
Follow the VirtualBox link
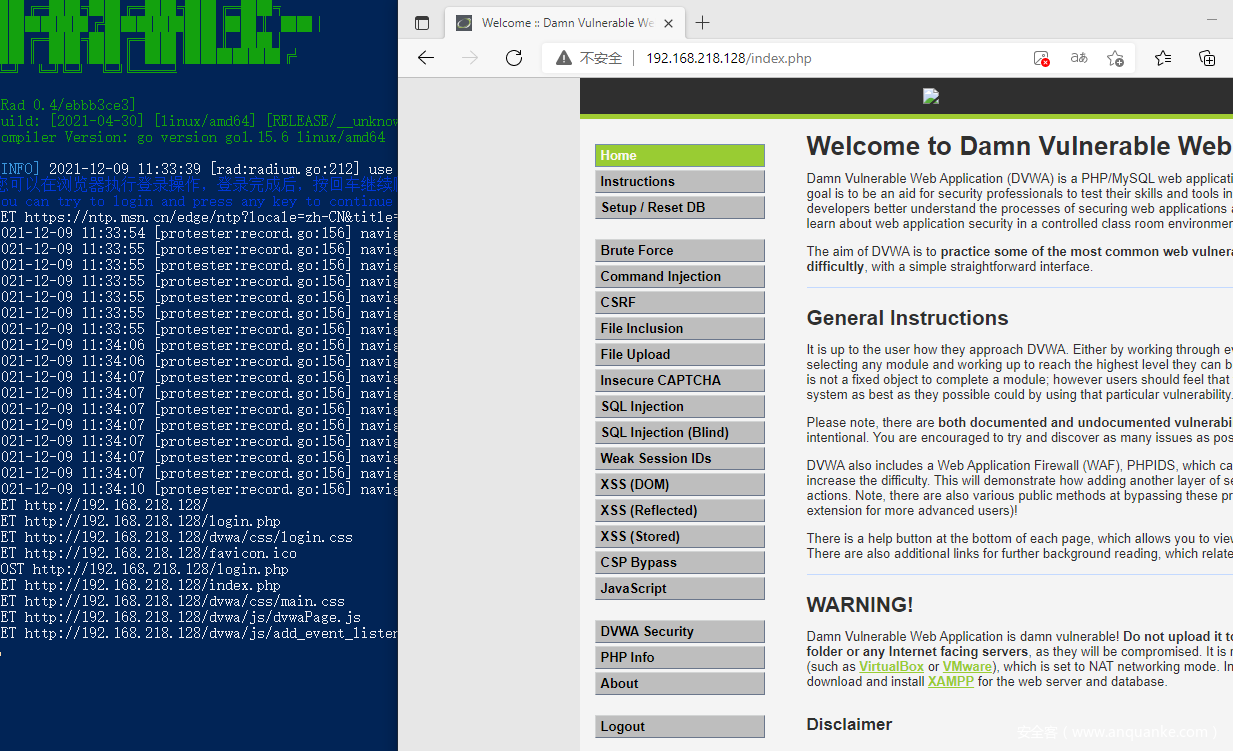click(890, 667)
